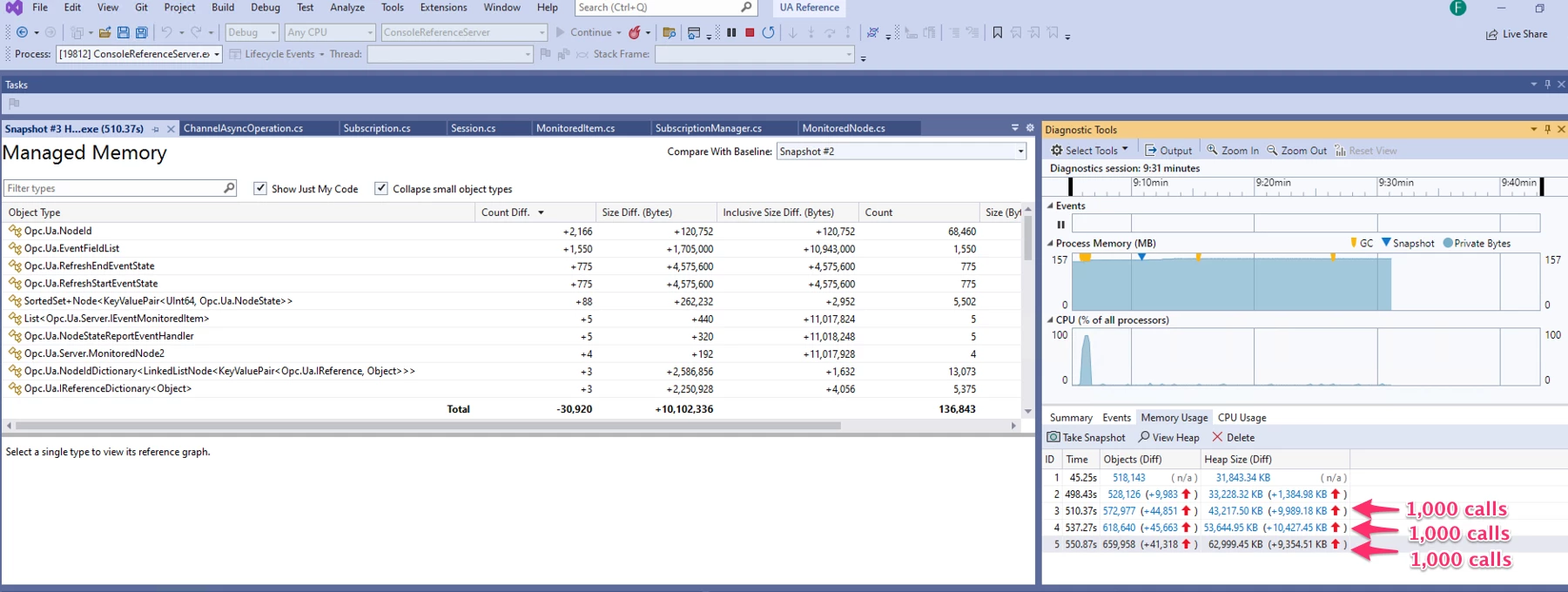Delete the selected memory snapshot
The width and height of the screenshot is (1568, 592).
point(1233,437)
